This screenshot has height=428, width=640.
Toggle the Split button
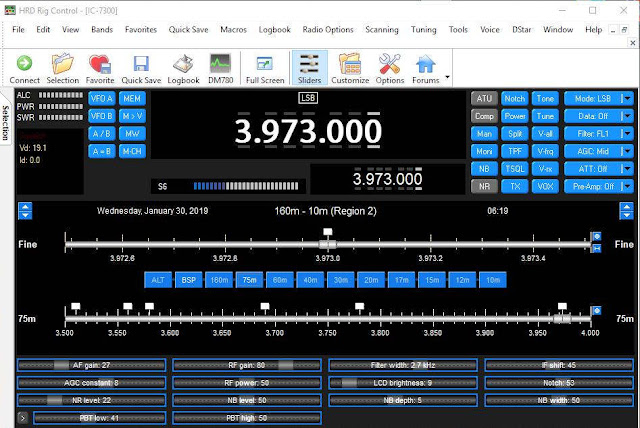tap(515, 134)
